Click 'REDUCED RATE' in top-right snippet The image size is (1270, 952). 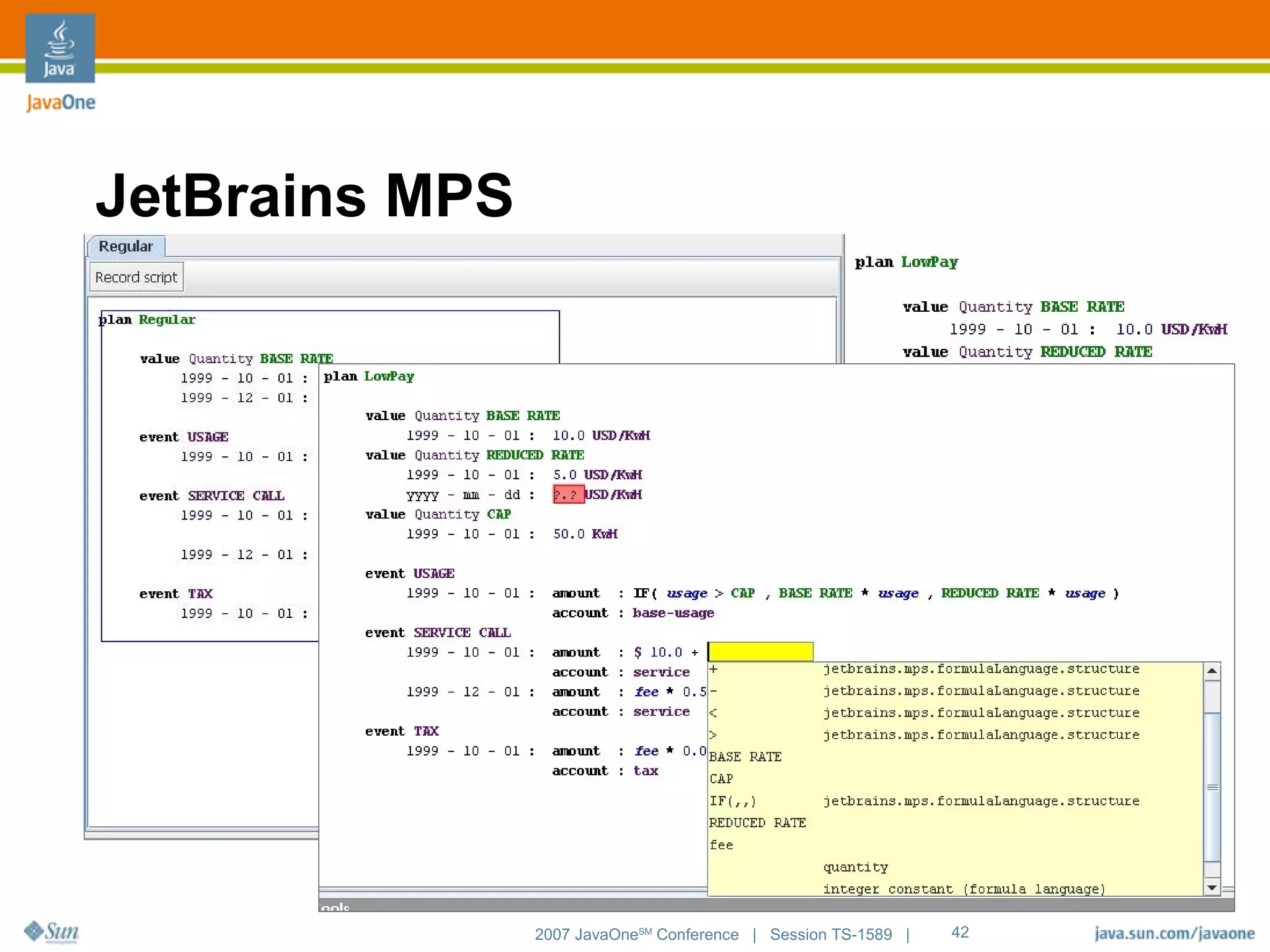point(1096,352)
